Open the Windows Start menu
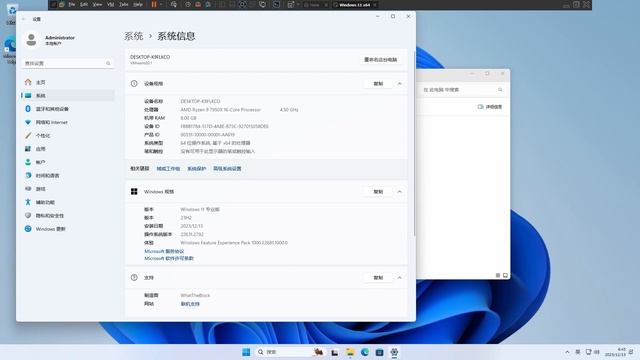Image resolution: width=640 pixels, height=360 pixels. (x=246, y=352)
